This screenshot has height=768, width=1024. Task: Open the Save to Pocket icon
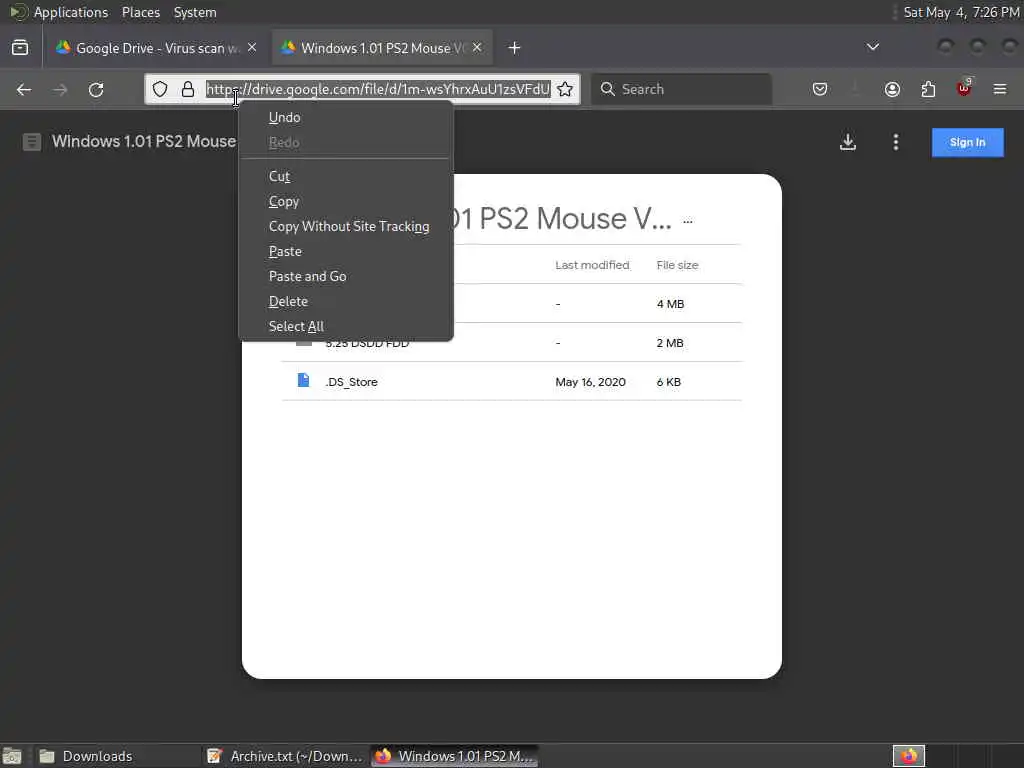click(x=820, y=89)
